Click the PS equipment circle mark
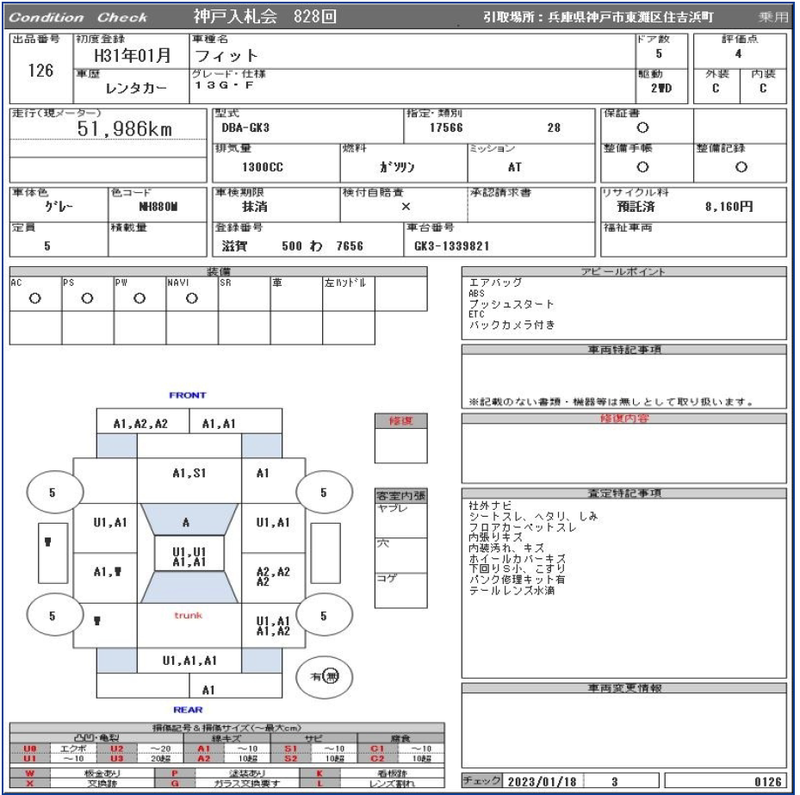The image size is (800, 795). (x=87, y=299)
